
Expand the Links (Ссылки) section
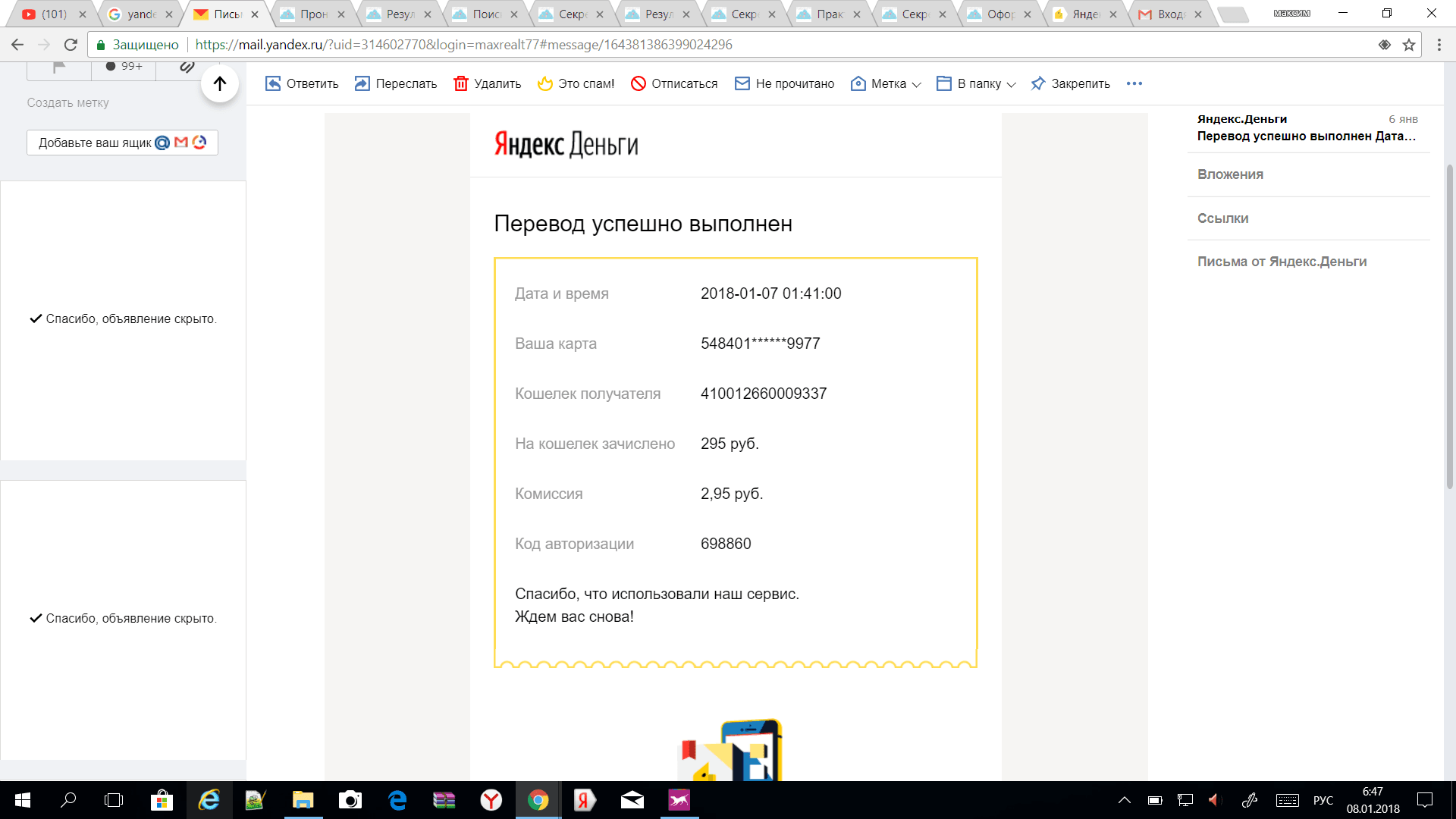click(1308, 218)
